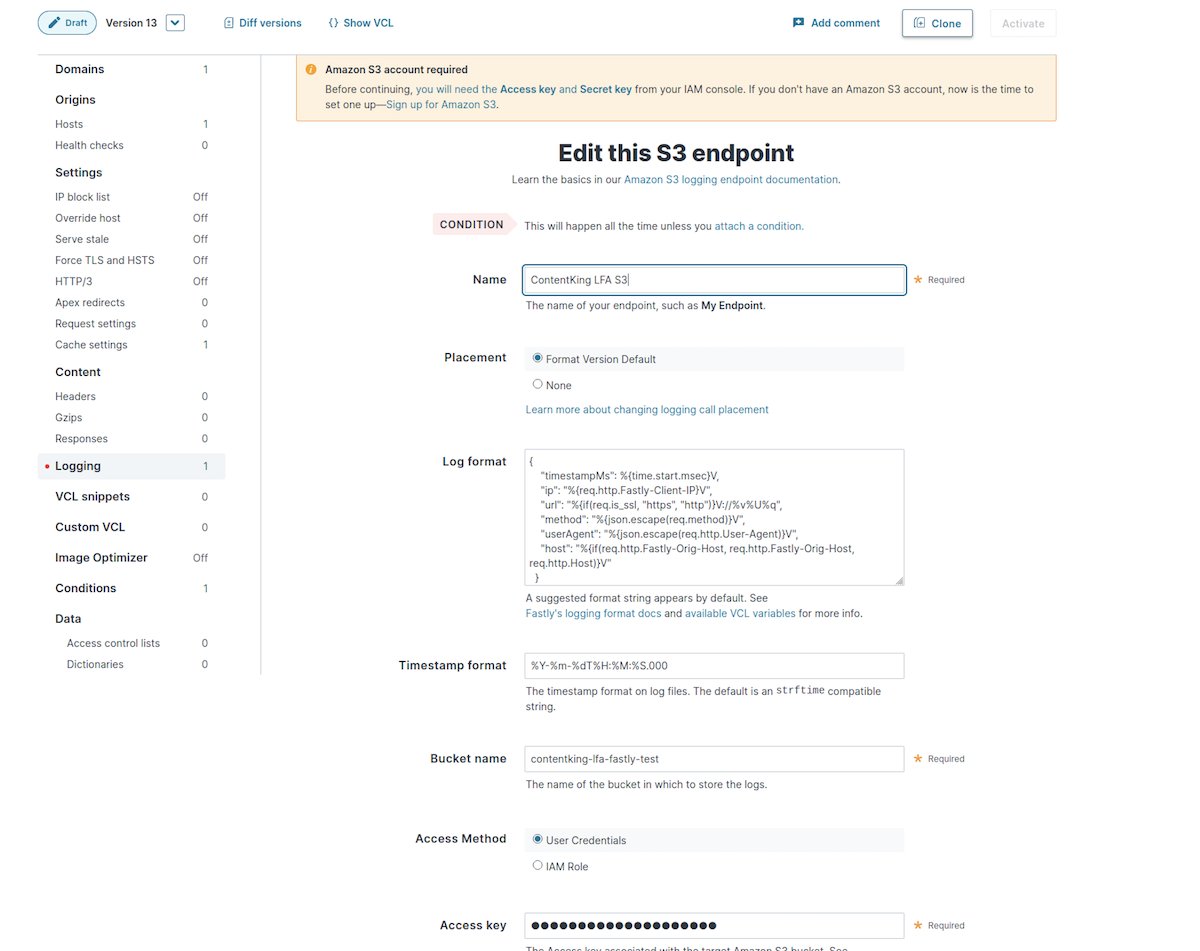
Task: Click the Draft status badge
Action: tap(67, 22)
